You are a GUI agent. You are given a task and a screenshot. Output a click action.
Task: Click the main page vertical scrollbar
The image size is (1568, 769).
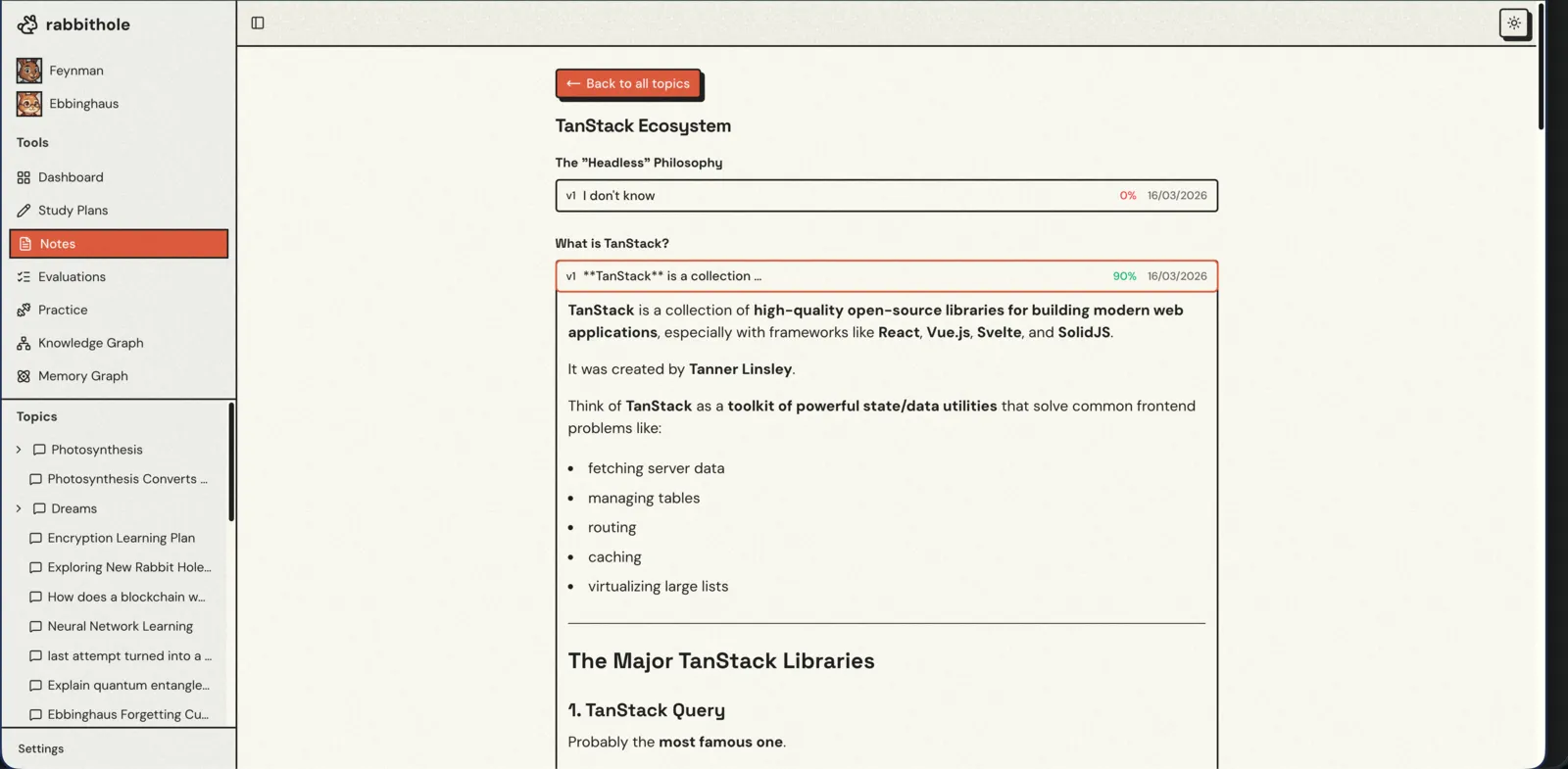[x=1541, y=66]
